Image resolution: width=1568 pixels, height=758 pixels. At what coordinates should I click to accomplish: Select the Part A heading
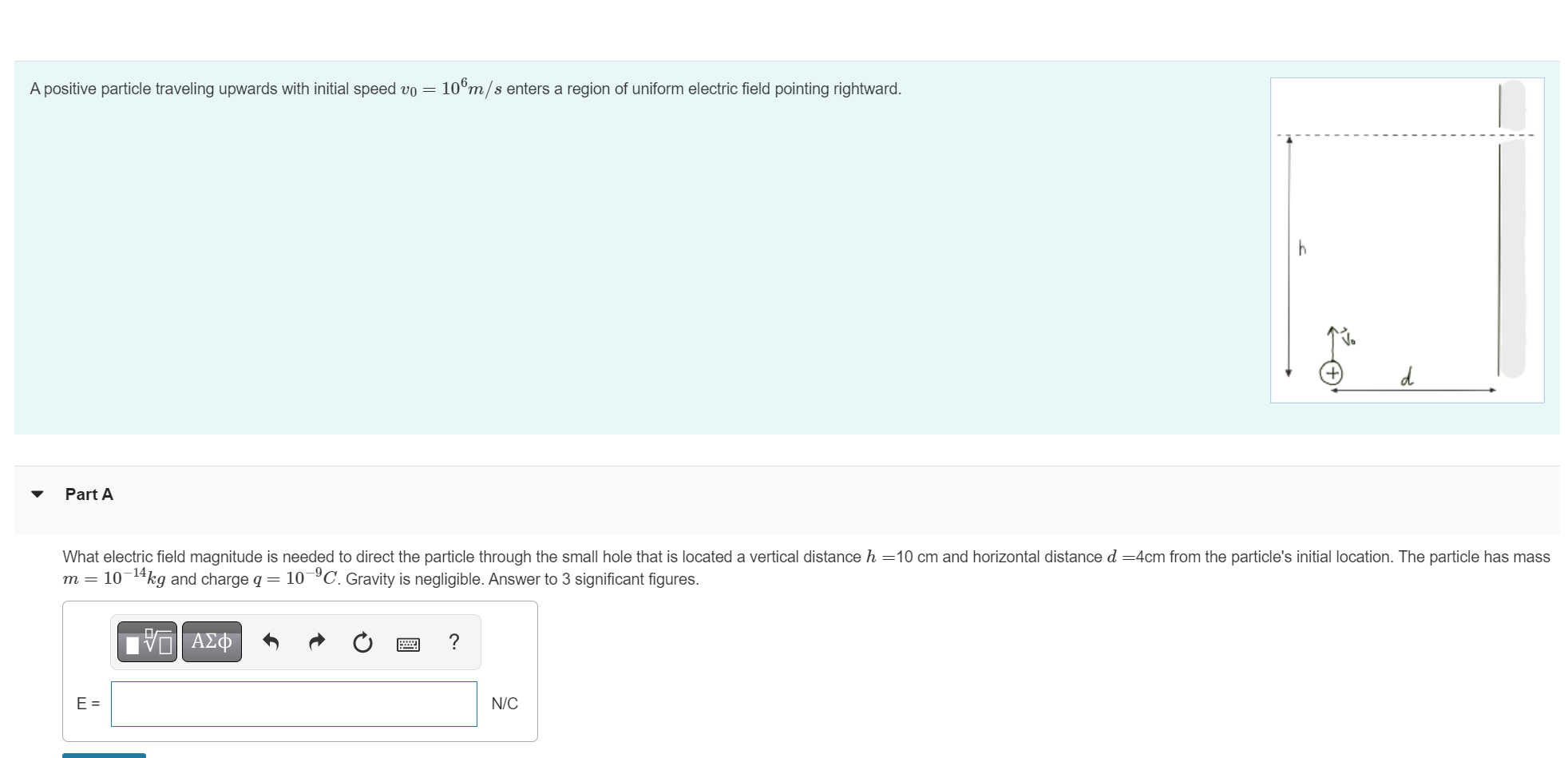89,494
